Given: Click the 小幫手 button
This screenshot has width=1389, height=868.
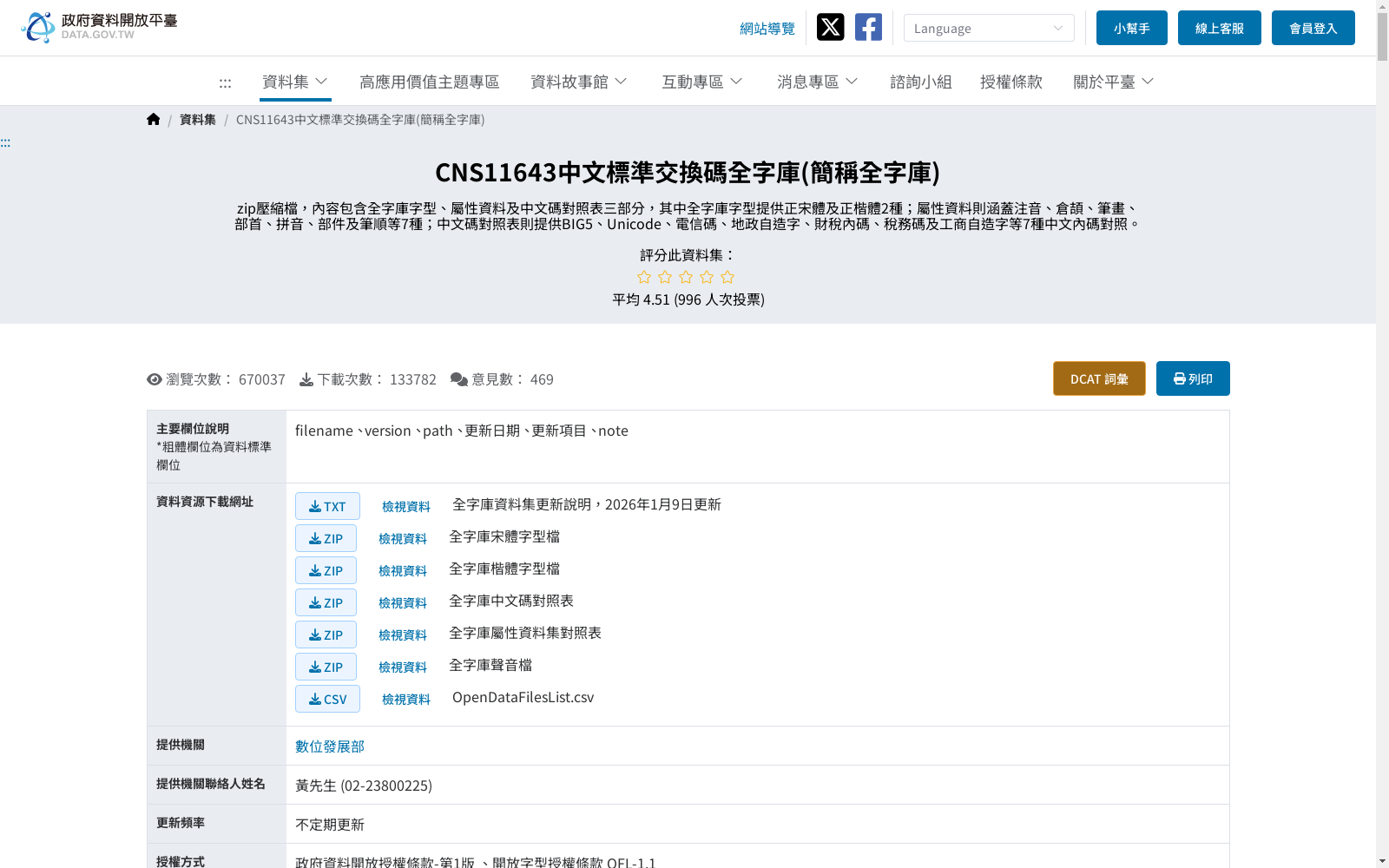Looking at the screenshot, I should pyautogui.click(x=1132, y=28).
